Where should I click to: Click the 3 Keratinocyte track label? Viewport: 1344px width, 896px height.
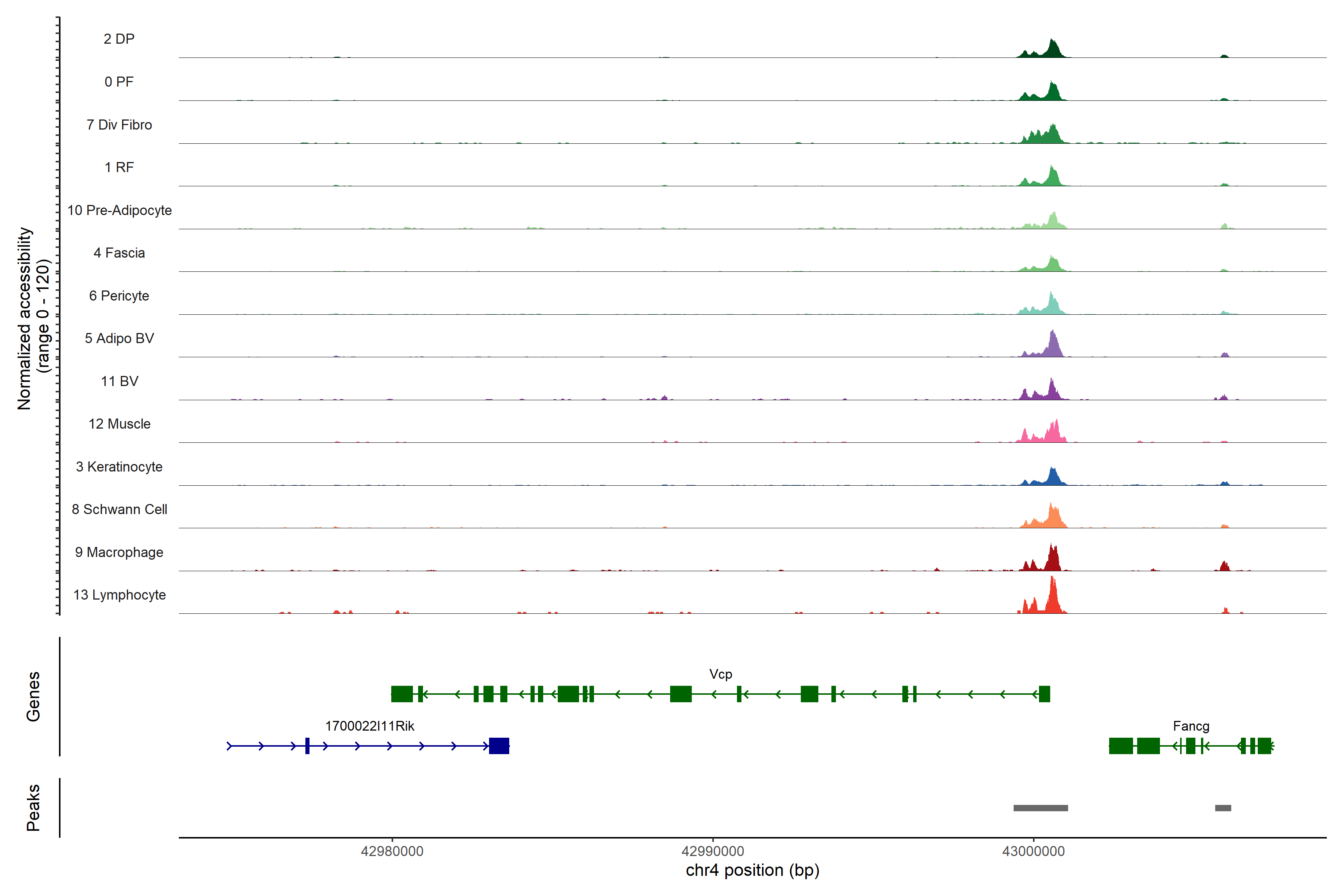click(x=119, y=467)
